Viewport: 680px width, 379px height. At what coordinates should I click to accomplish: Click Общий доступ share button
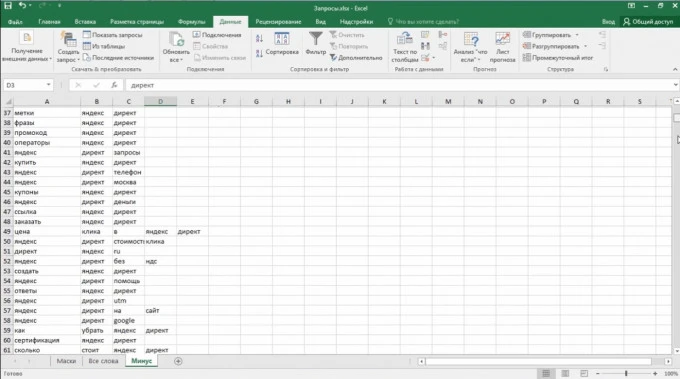click(x=648, y=21)
